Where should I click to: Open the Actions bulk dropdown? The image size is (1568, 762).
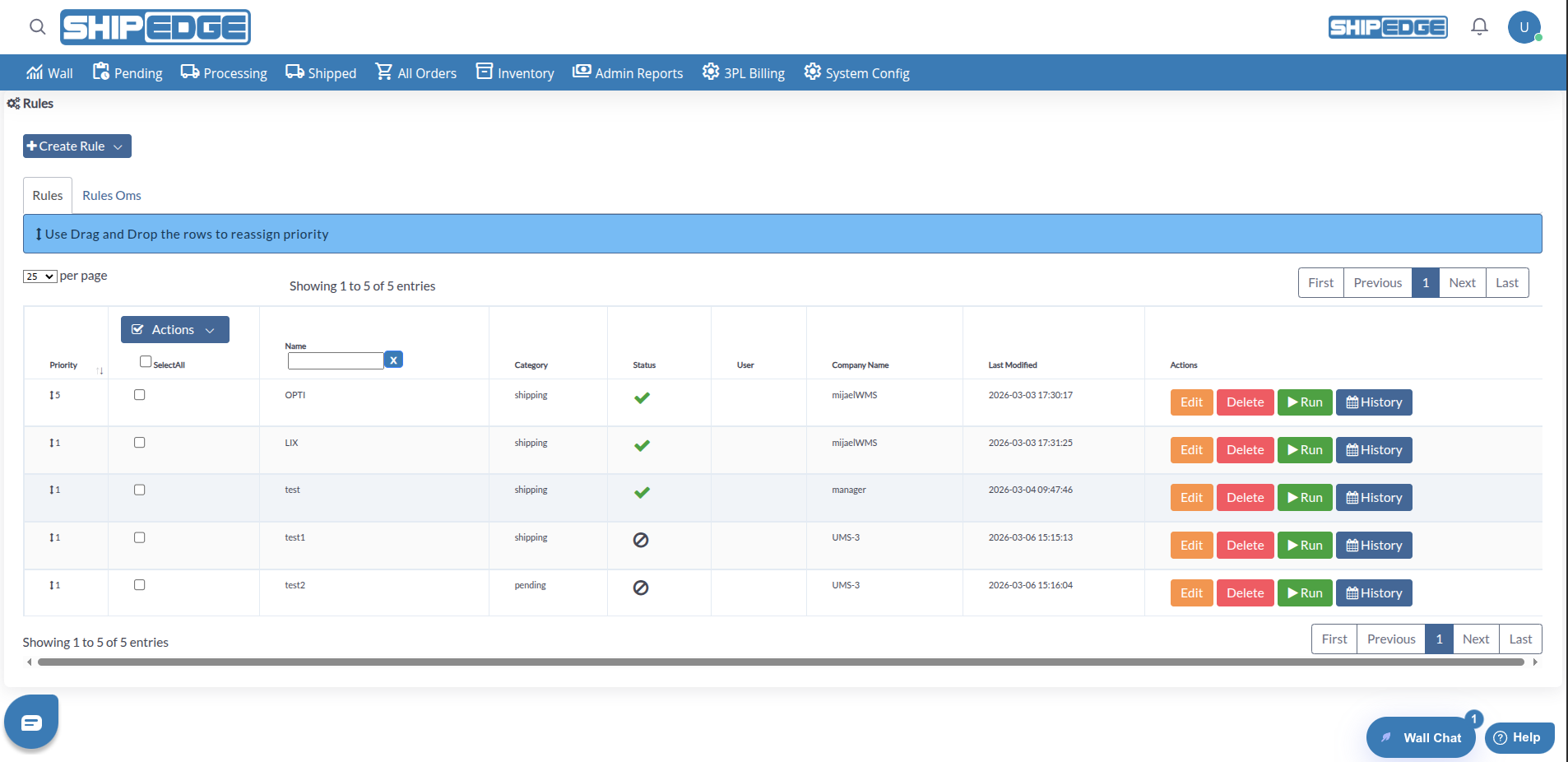tap(174, 330)
